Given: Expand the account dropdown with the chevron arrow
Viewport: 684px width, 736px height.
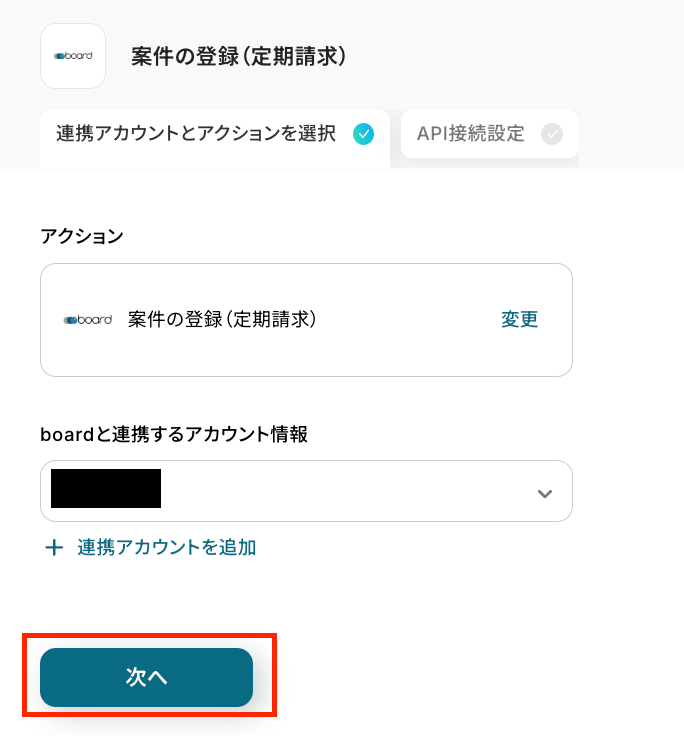Looking at the screenshot, I should point(545,493).
